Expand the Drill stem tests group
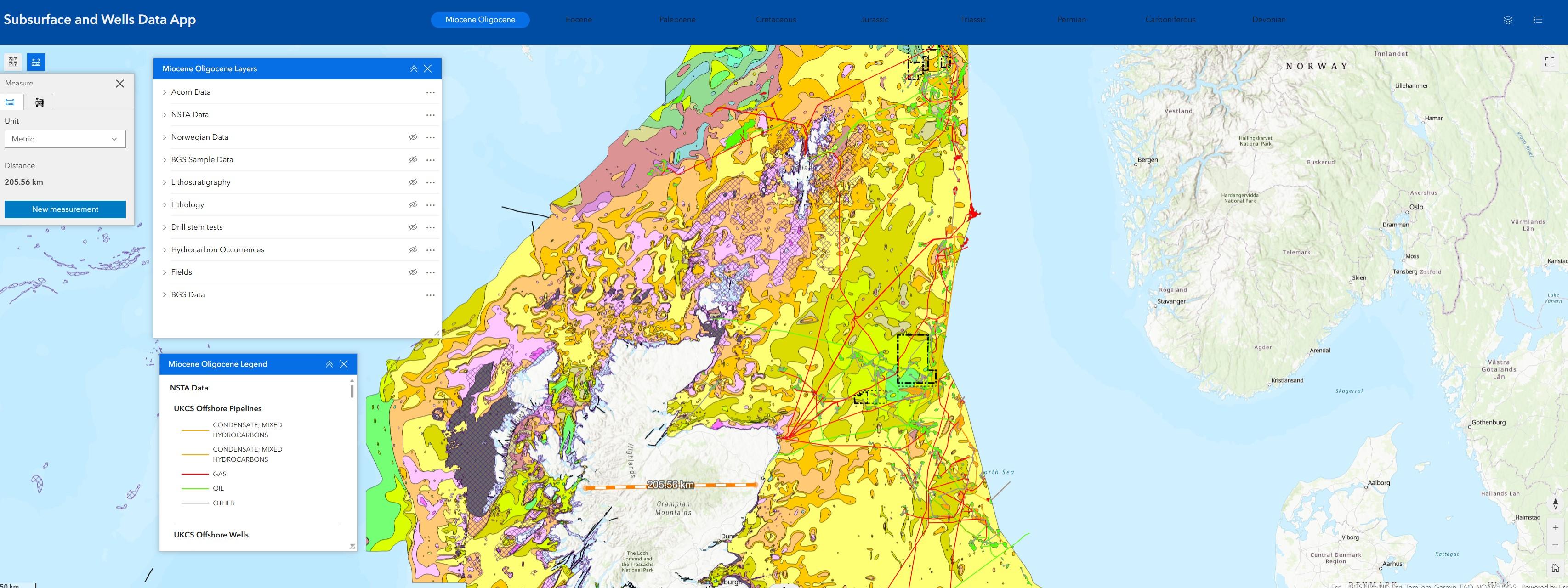Screen dimensions: 1568x588 [x=165, y=228]
